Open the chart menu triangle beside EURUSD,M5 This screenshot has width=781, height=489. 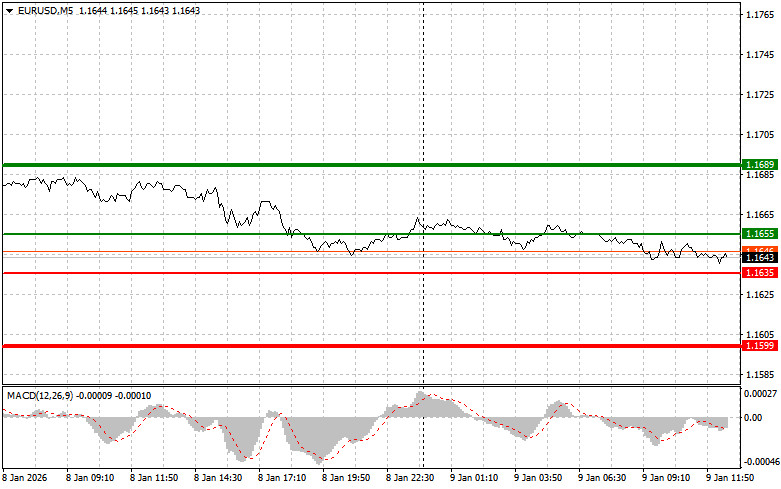pyautogui.click(x=9, y=11)
